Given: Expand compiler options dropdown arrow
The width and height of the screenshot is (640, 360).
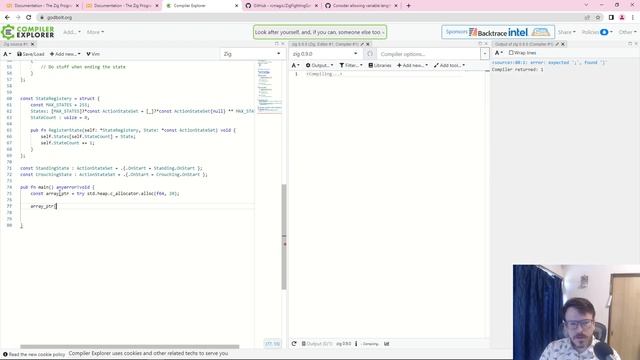Looking at the screenshot, I should [484, 54].
